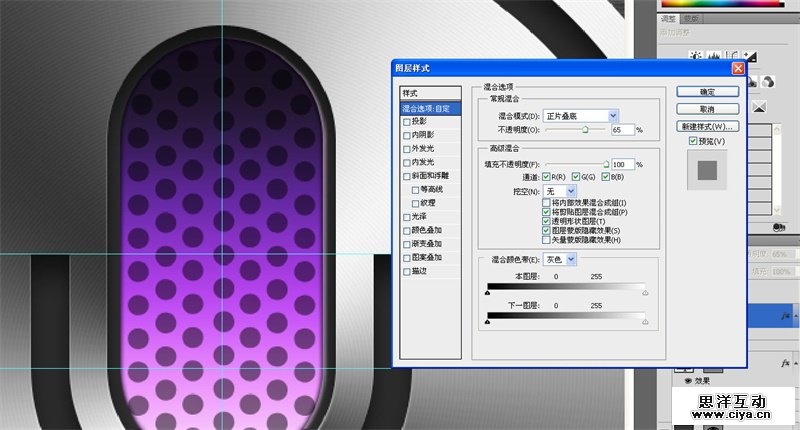The image size is (800, 430).
Task: Pick a color from the spectrum ramp
Action: [x=722, y=3]
